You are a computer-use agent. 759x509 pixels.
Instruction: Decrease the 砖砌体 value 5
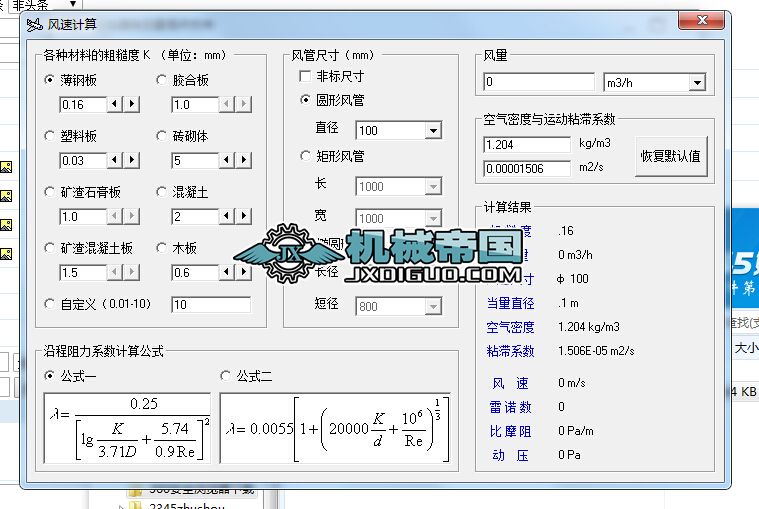(227, 160)
